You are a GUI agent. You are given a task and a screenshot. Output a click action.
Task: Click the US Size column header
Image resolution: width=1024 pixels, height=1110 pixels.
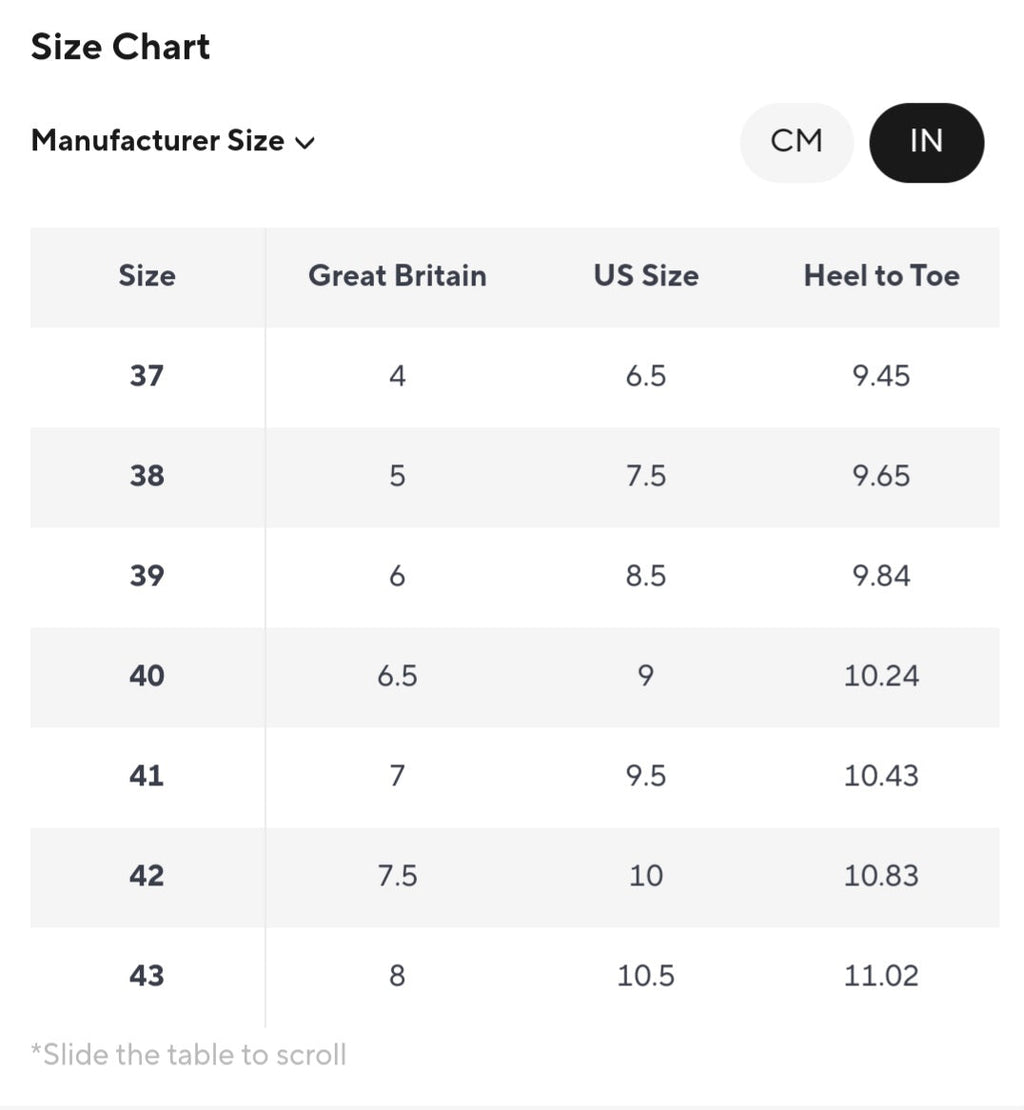646,276
